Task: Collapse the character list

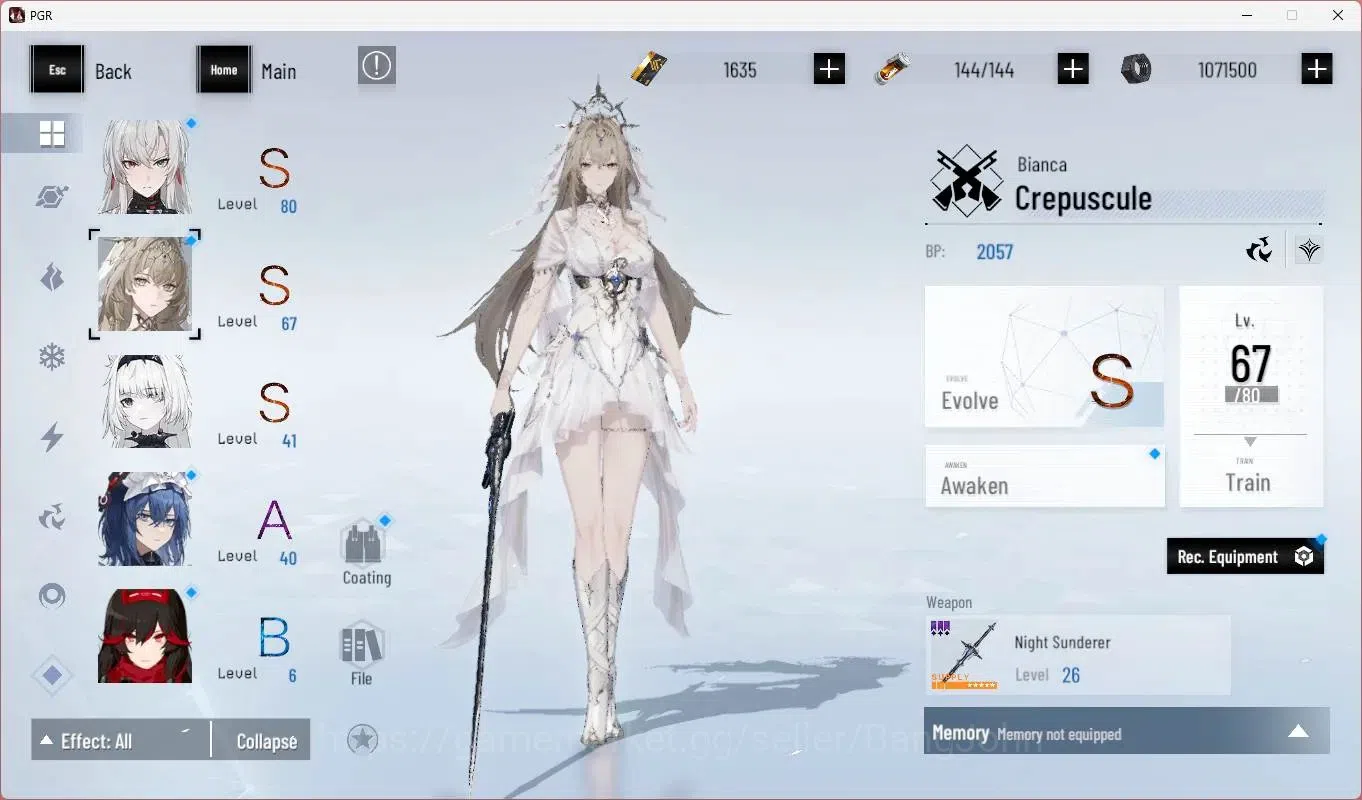Action: pyautogui.click(x=262, y=740)
